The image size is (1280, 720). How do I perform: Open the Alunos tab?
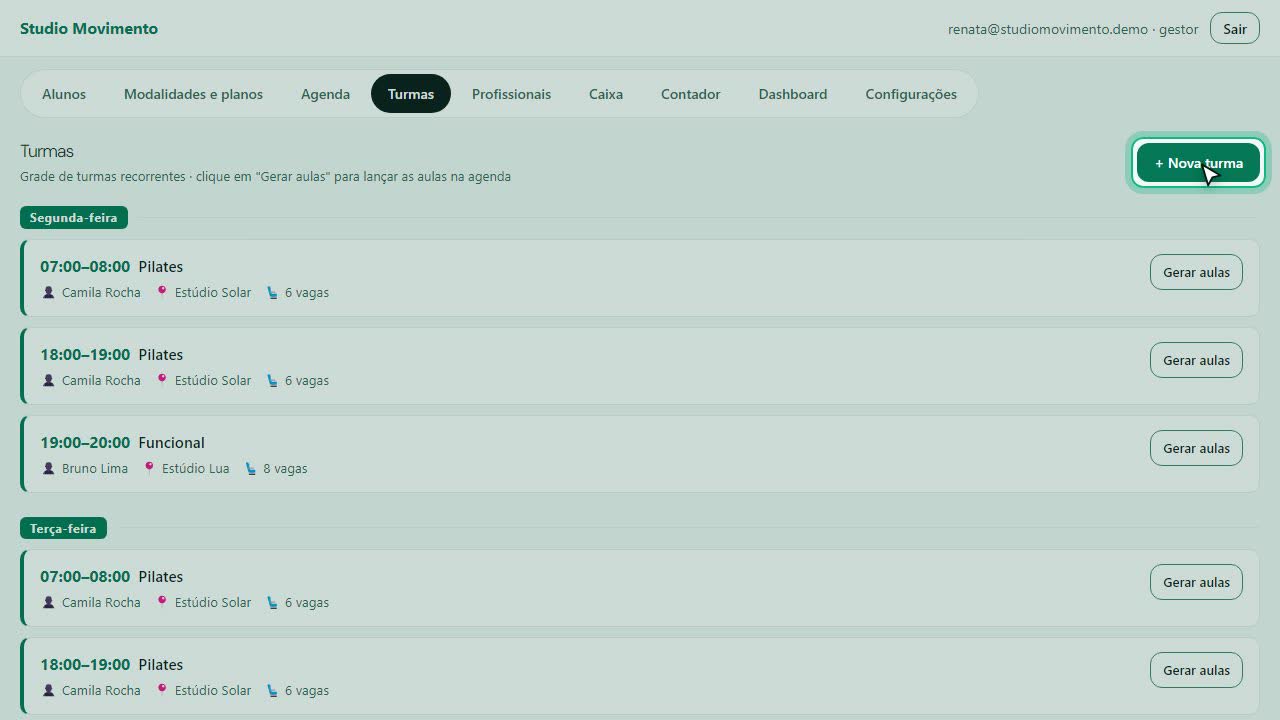pyautogui.click(x=64, y=94)
